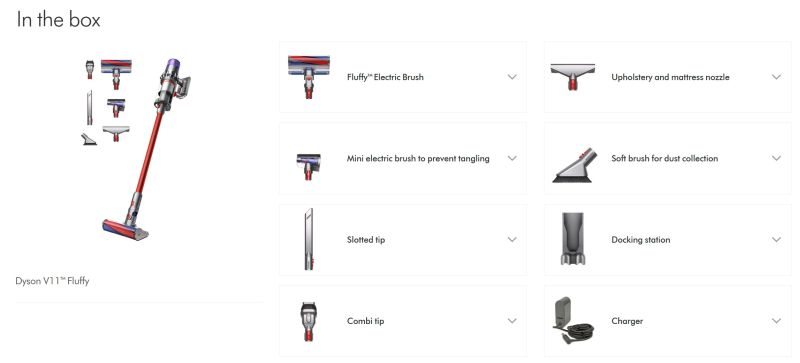
Task: Expand the Fluffy Electric Brush chevron
Action: [512, 77]
